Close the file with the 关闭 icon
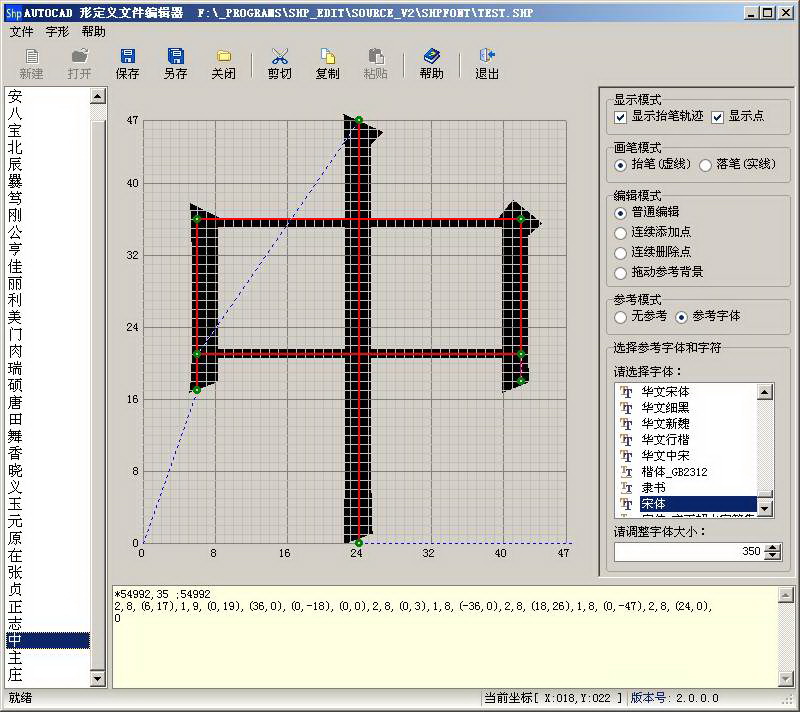The width and height of the screenshot is (800, 712). 223,57
